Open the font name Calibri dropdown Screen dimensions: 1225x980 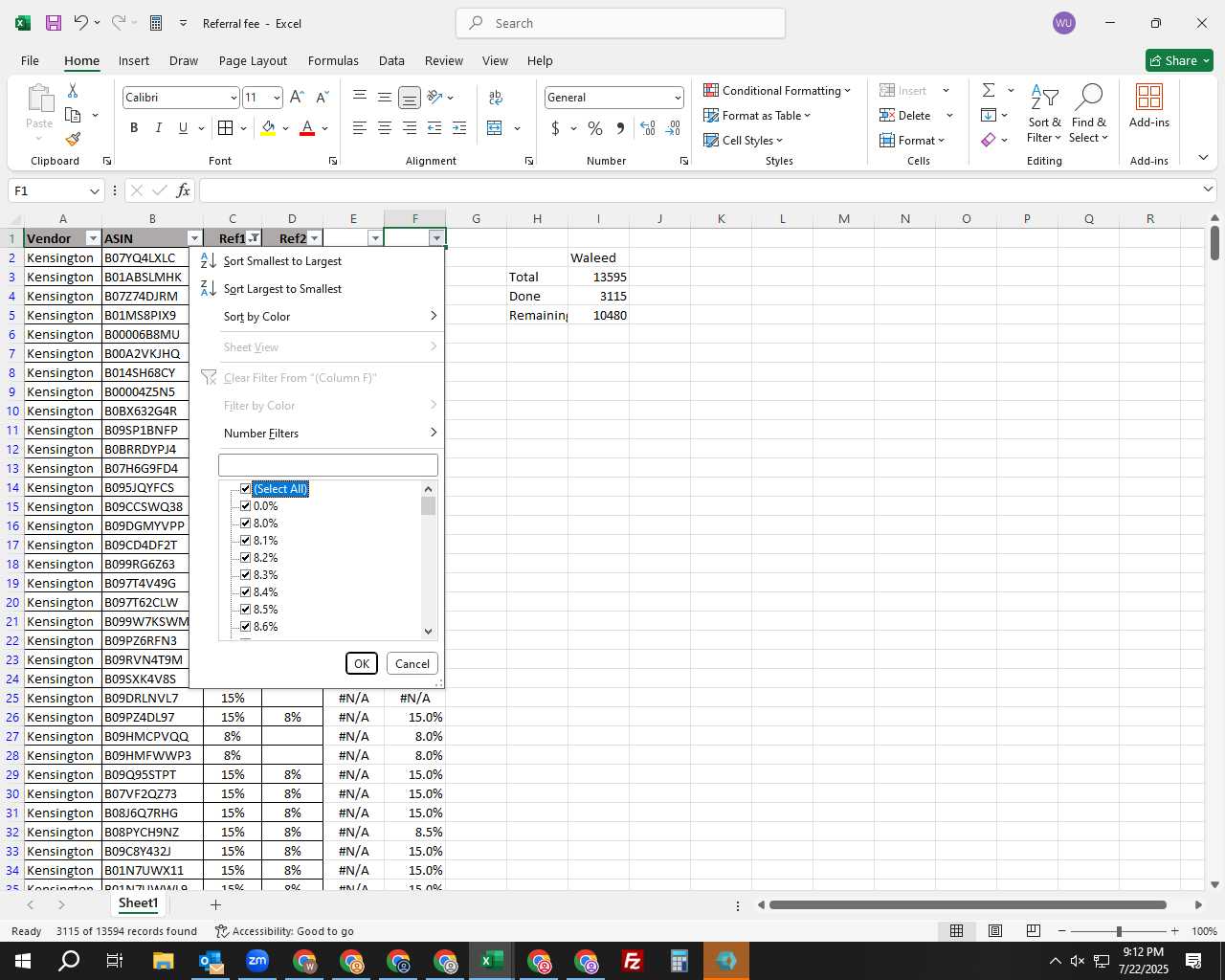[234, 98]
